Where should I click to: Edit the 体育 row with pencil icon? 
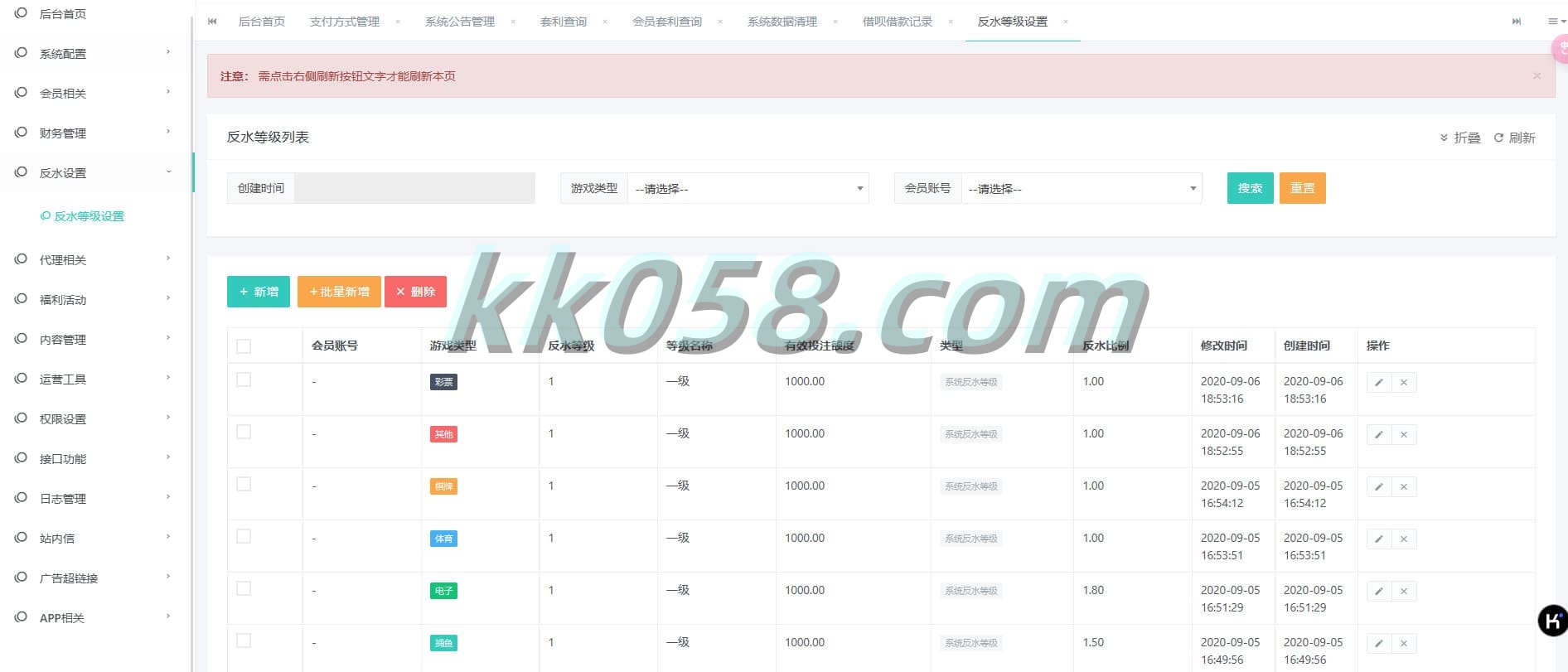pos(1379,539)
